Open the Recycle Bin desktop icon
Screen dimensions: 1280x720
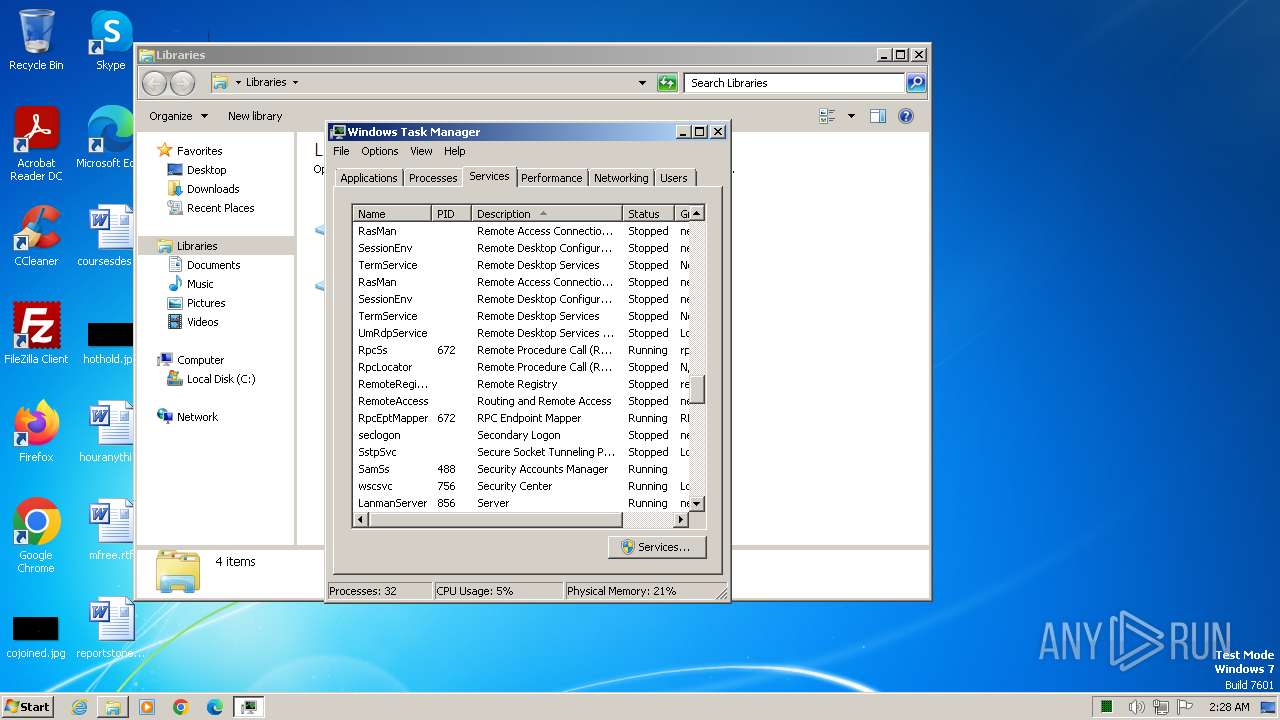36,40
